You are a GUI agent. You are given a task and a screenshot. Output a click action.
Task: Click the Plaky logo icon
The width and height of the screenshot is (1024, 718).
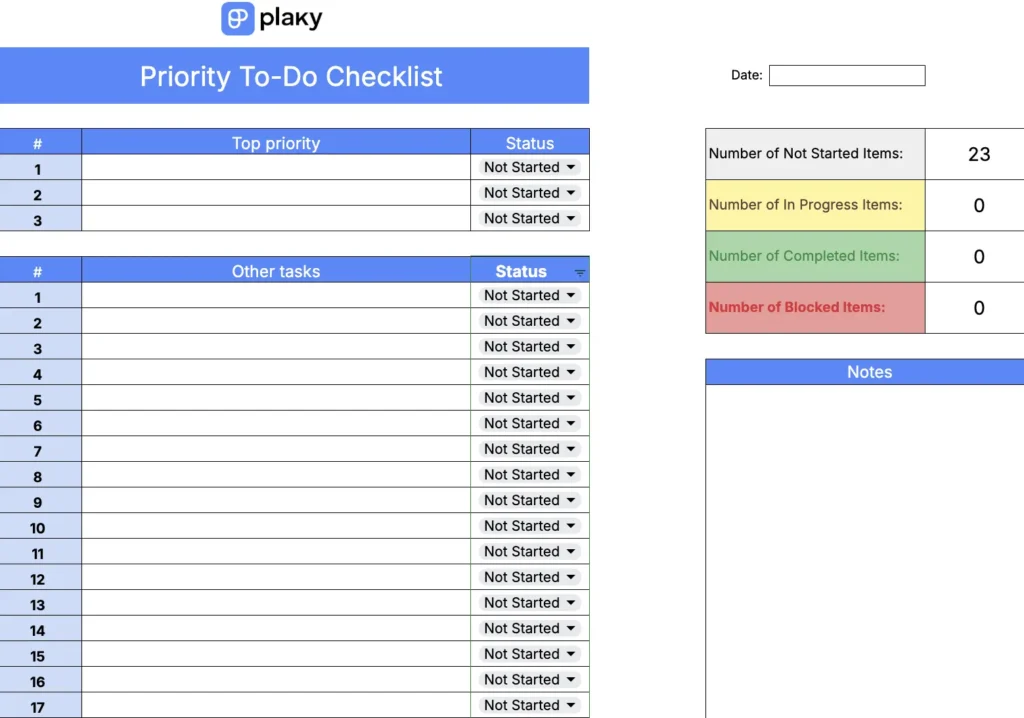pos(238,18)
